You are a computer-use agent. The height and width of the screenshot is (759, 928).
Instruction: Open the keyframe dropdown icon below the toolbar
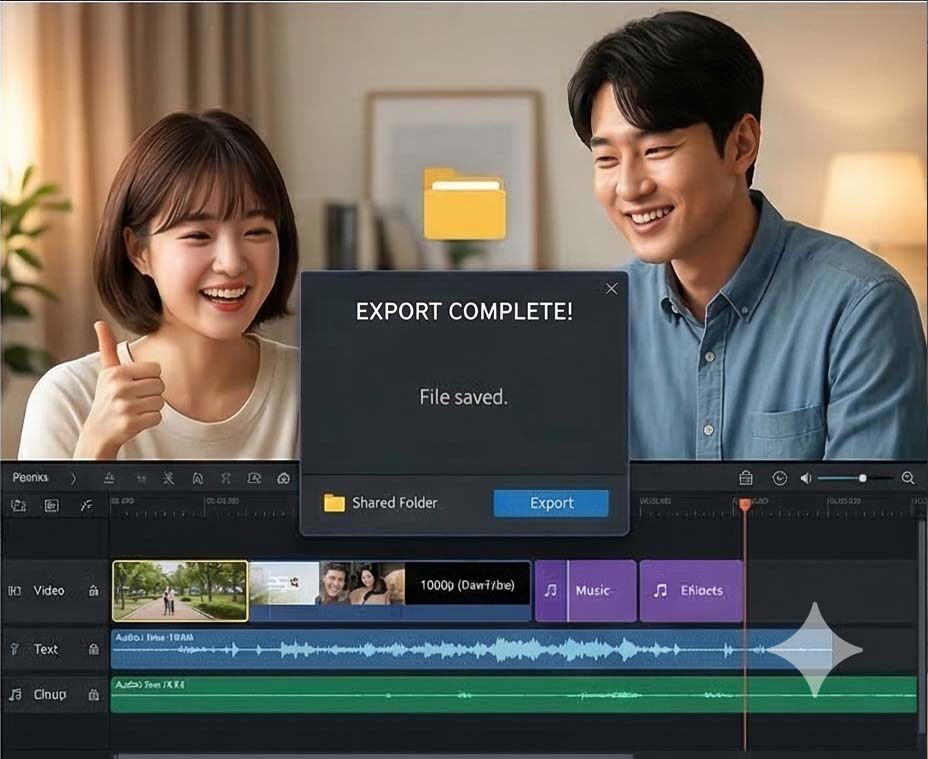(85, 505)
